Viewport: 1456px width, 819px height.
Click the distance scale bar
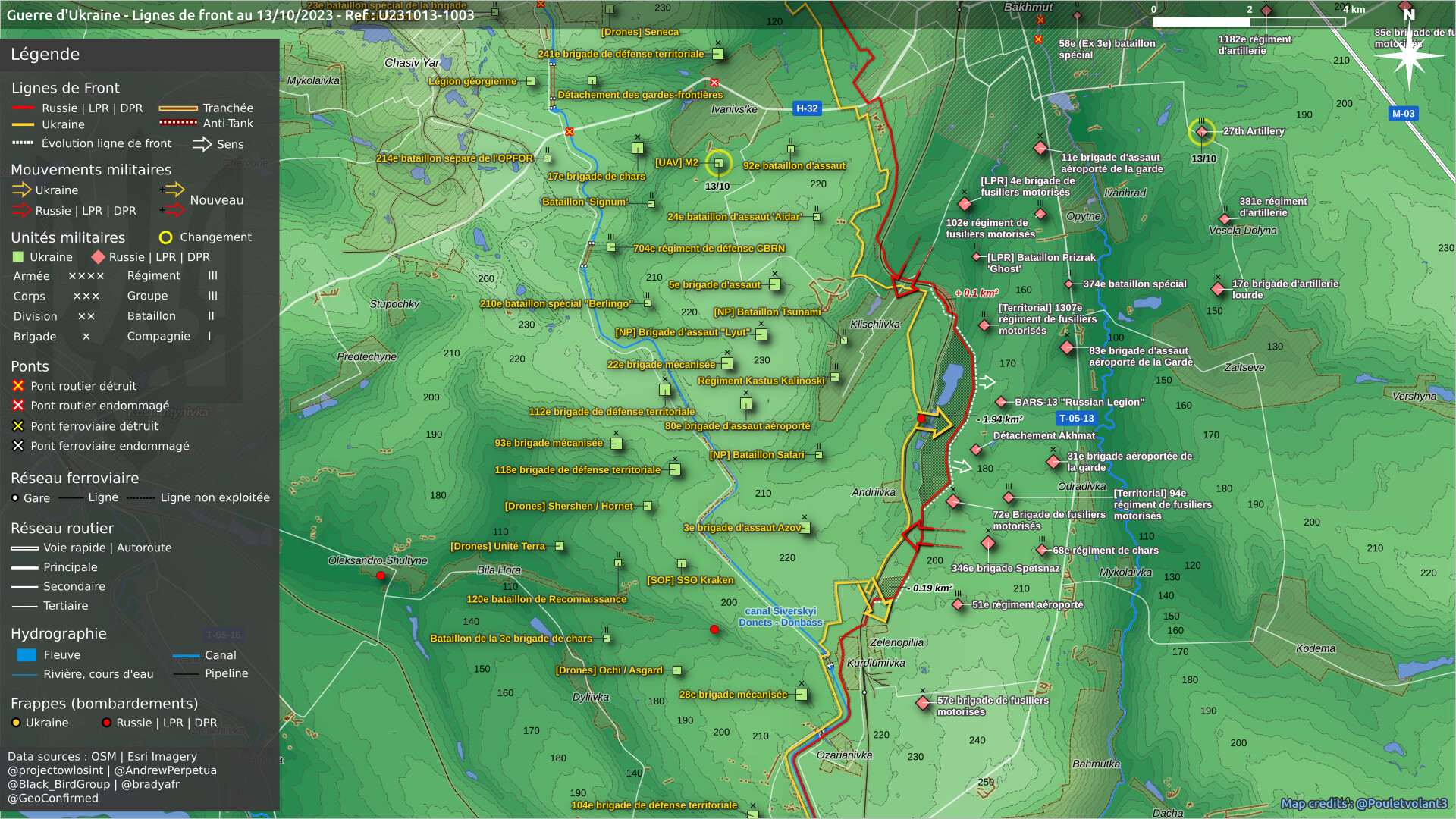1248,22
